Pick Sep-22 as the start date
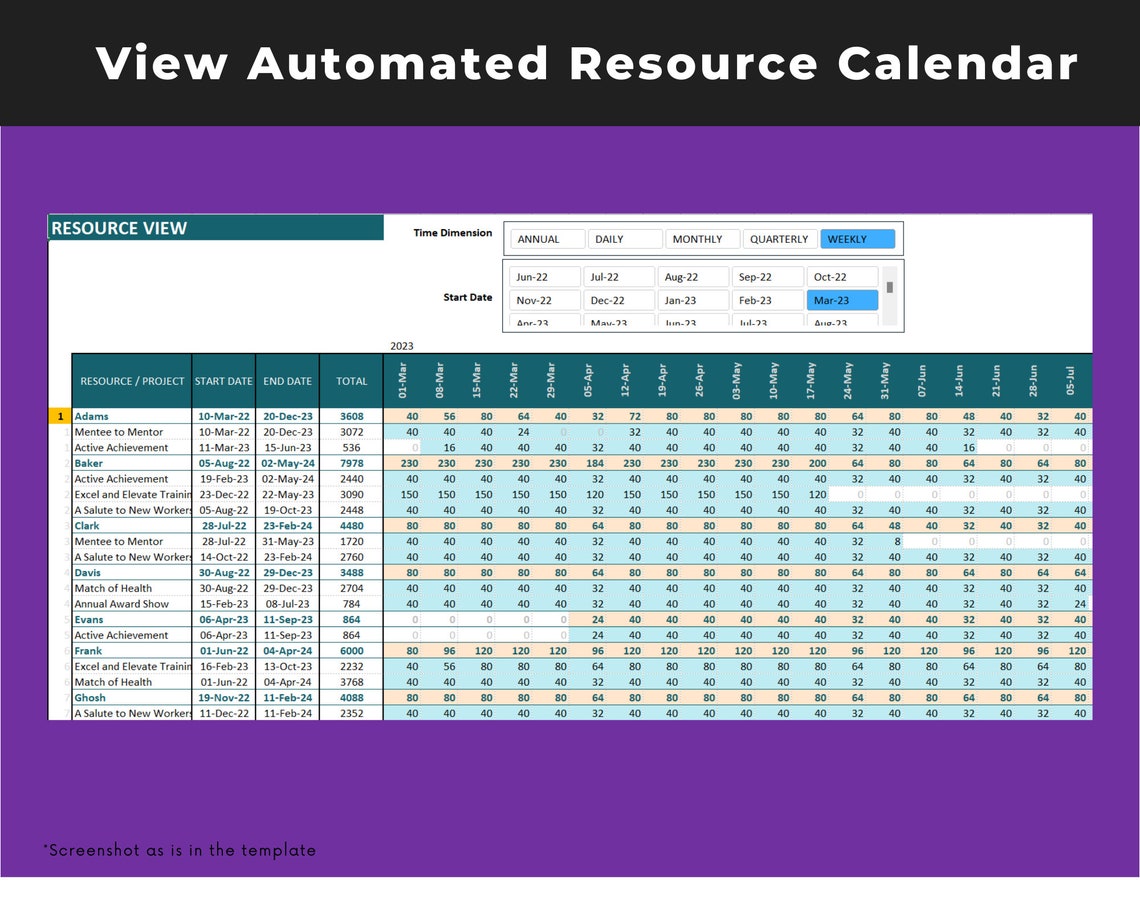Screen dimensions: 1140x912 point(768,277)
